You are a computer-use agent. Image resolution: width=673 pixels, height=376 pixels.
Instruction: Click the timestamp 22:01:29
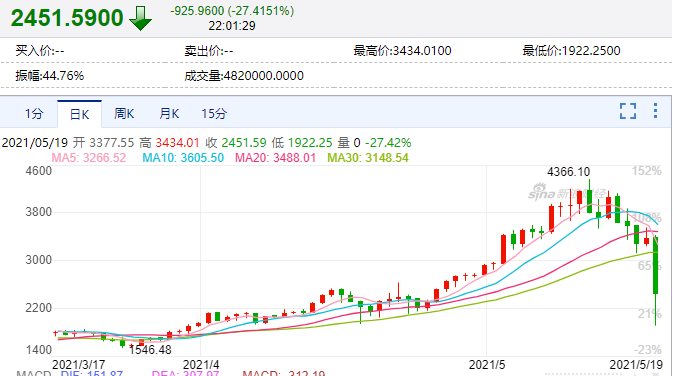point(232,26)
